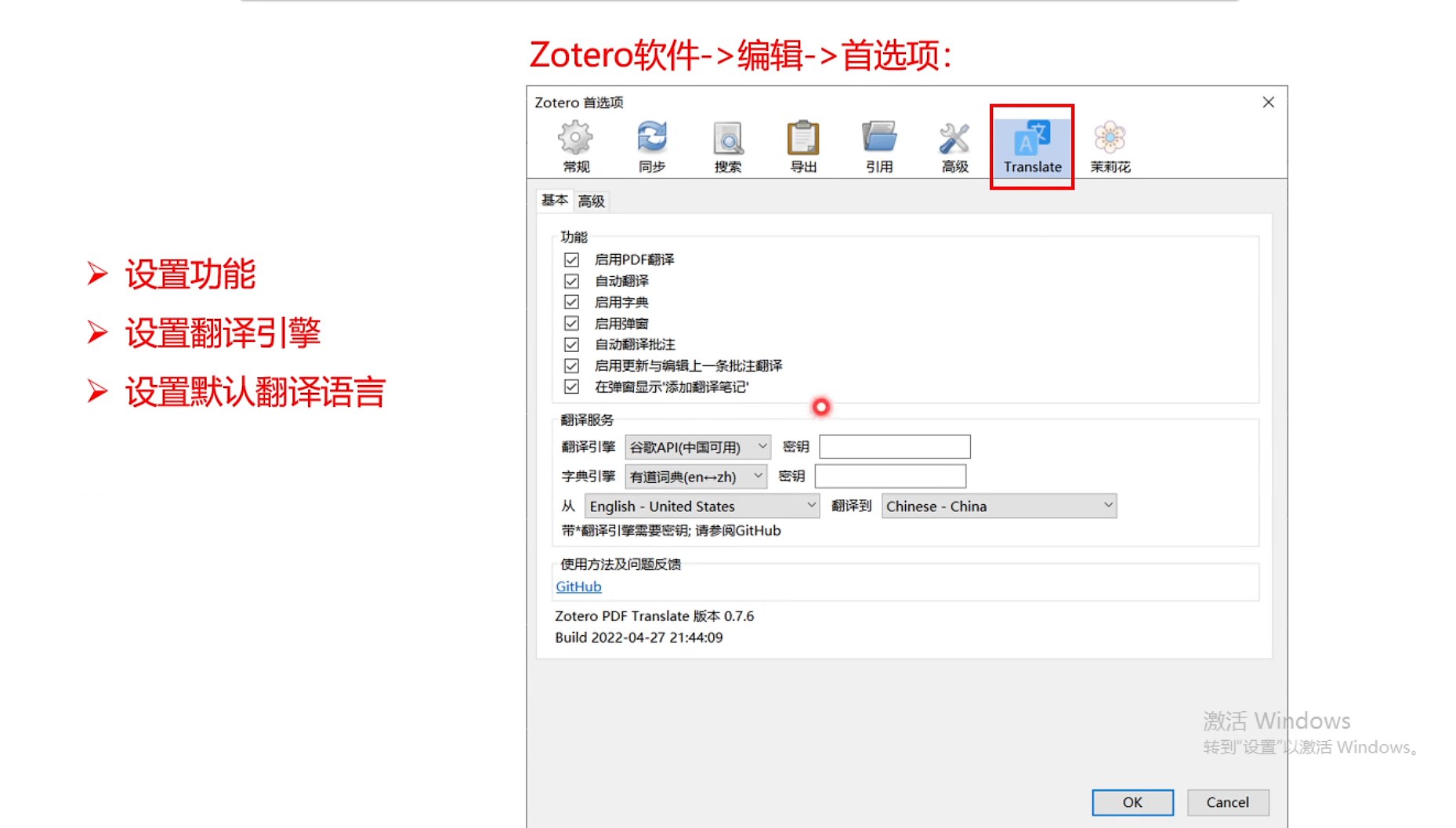The width and height of the screenshot is (1456, 828).
Task: Select the 高级 settings icon
Action: pos(954,145)
